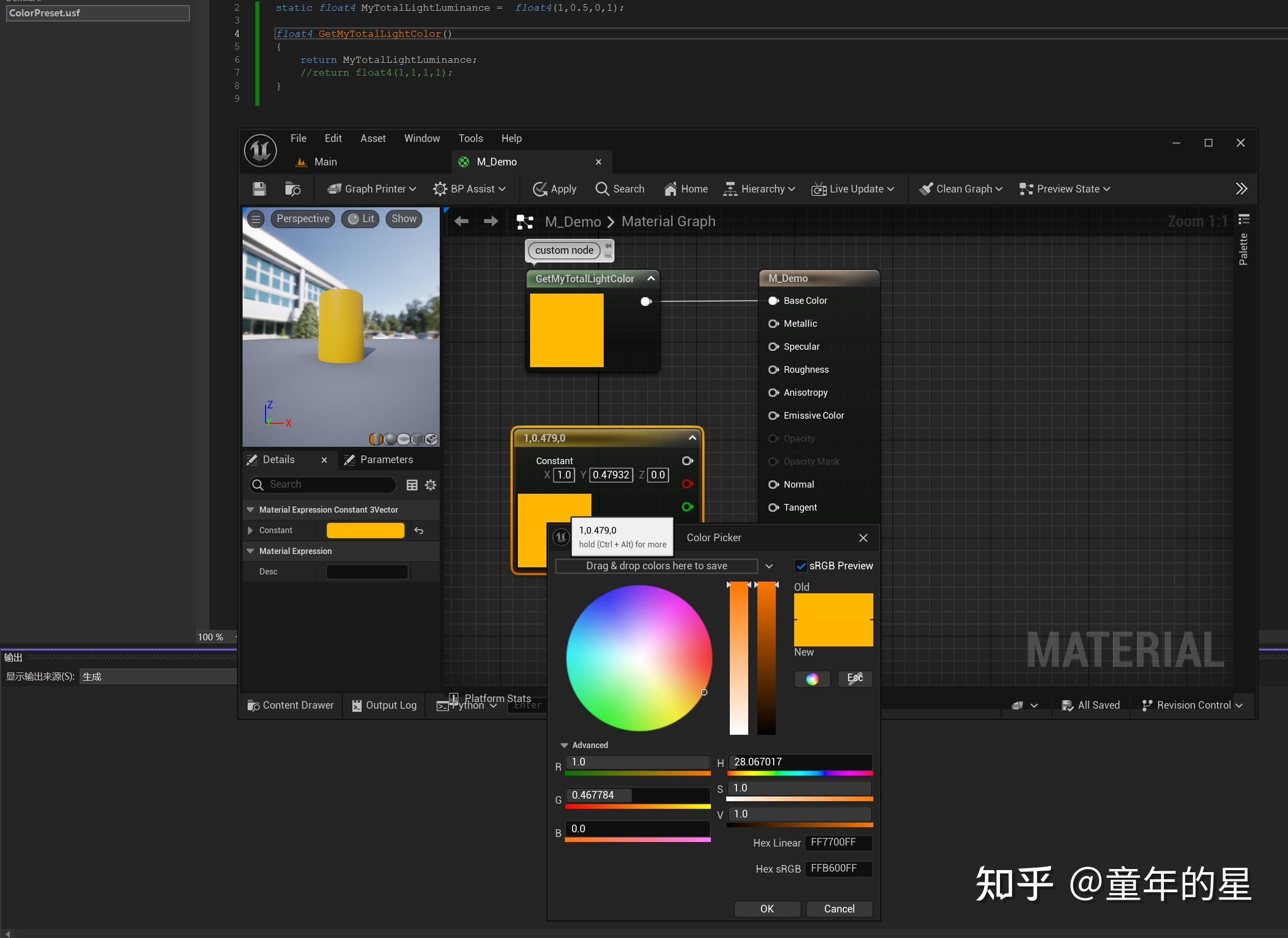This screenshot has height=938, width=1288.
Task: Click the Save asset floppy disk icon
Action: point(259,189)
